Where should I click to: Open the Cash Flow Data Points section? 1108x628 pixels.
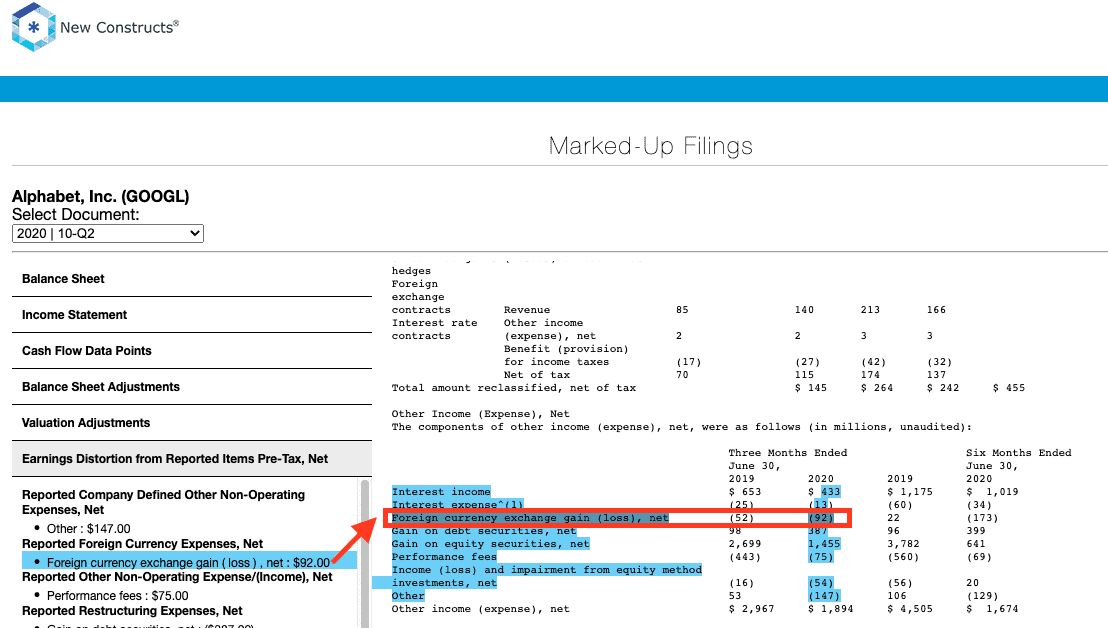tap(191, 351)
